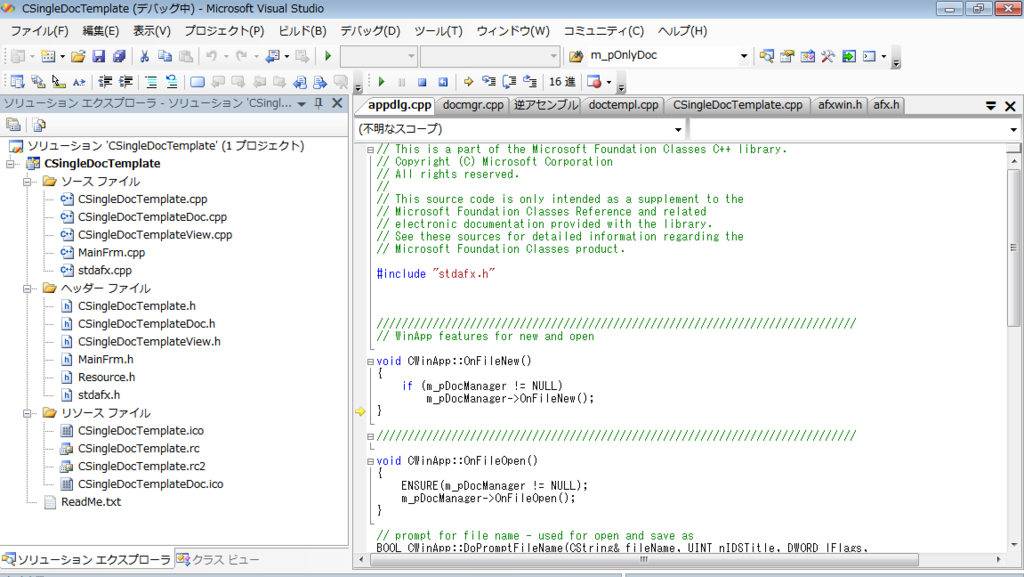Click the Display Quick Info icon

pyautogui.click(x=58, y=82)
